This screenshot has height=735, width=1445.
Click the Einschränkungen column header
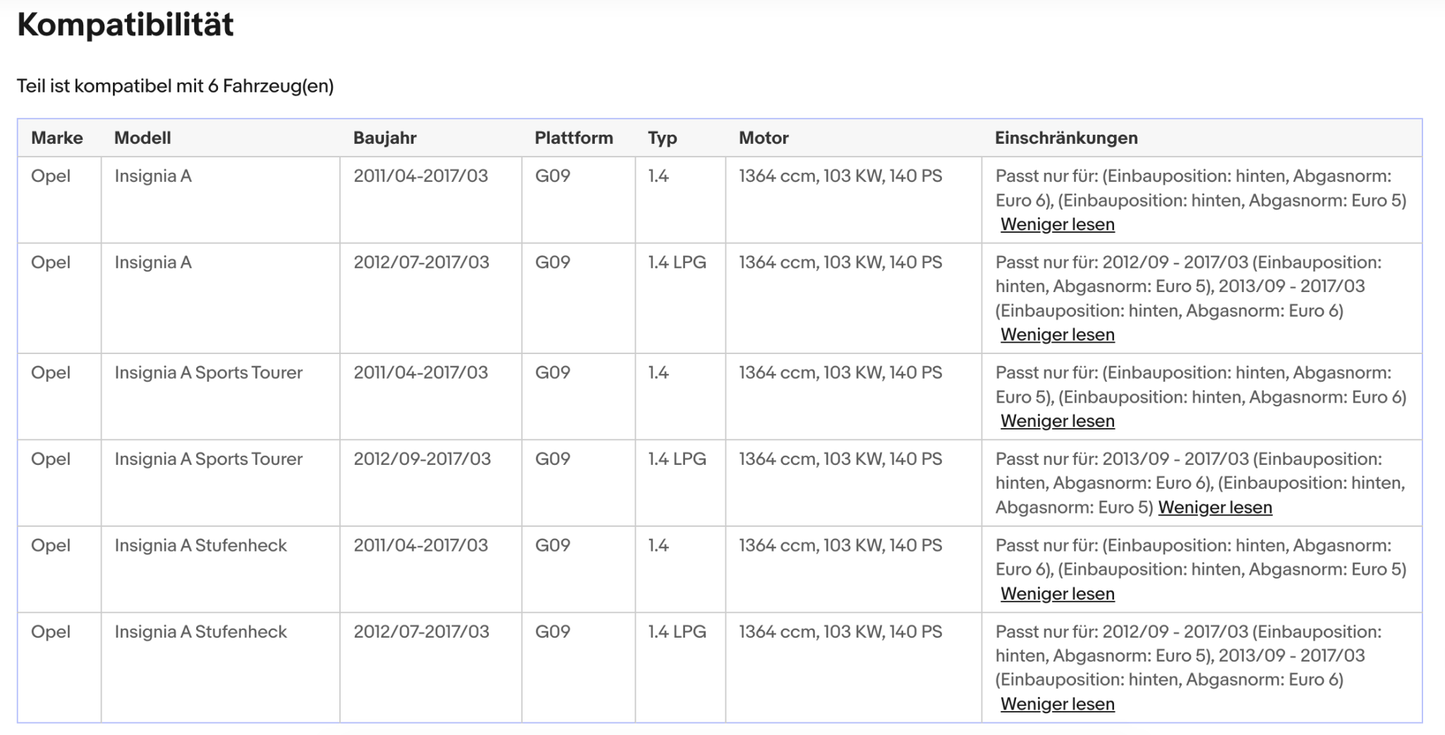click(x=1066, y=138)
